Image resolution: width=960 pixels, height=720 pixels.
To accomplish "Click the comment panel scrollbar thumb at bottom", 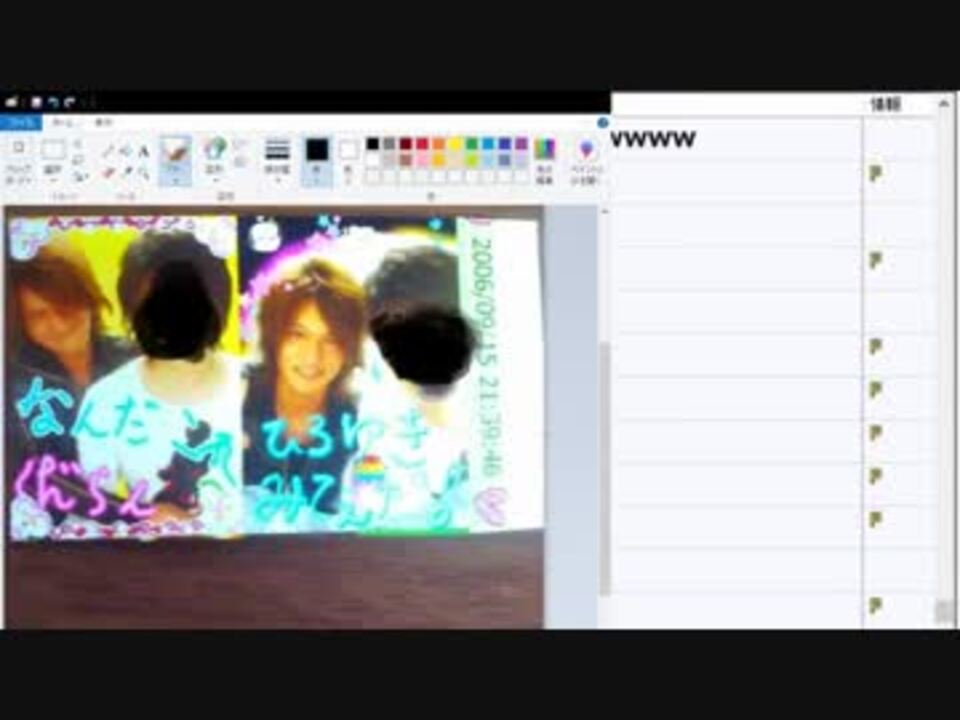I will click(944, 611).
